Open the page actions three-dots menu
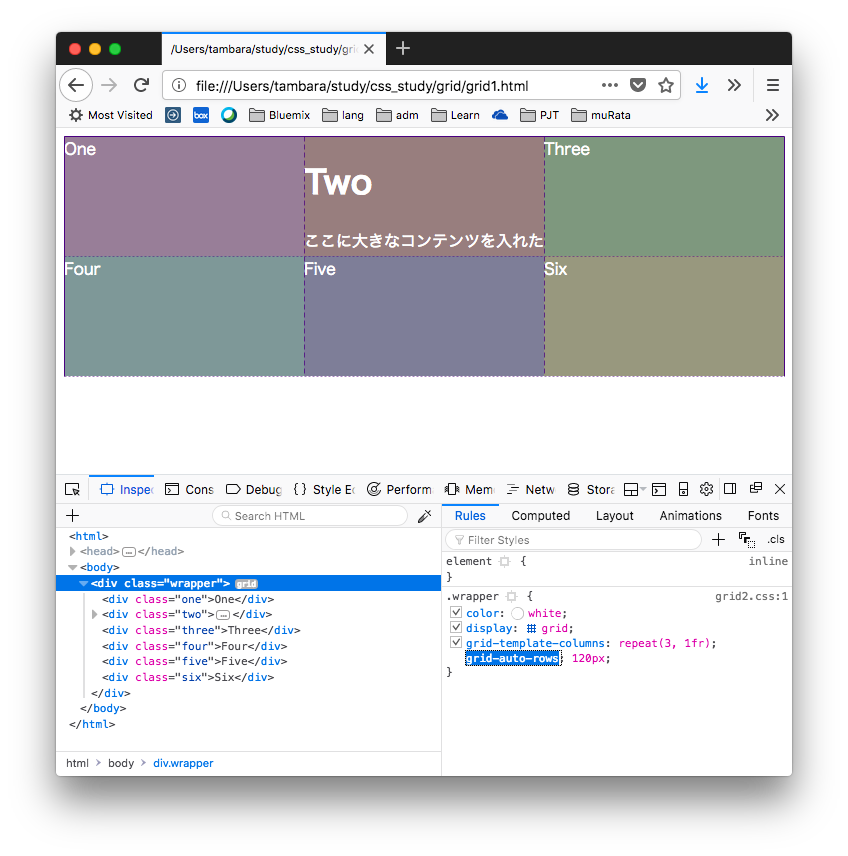 click(609, 85)
